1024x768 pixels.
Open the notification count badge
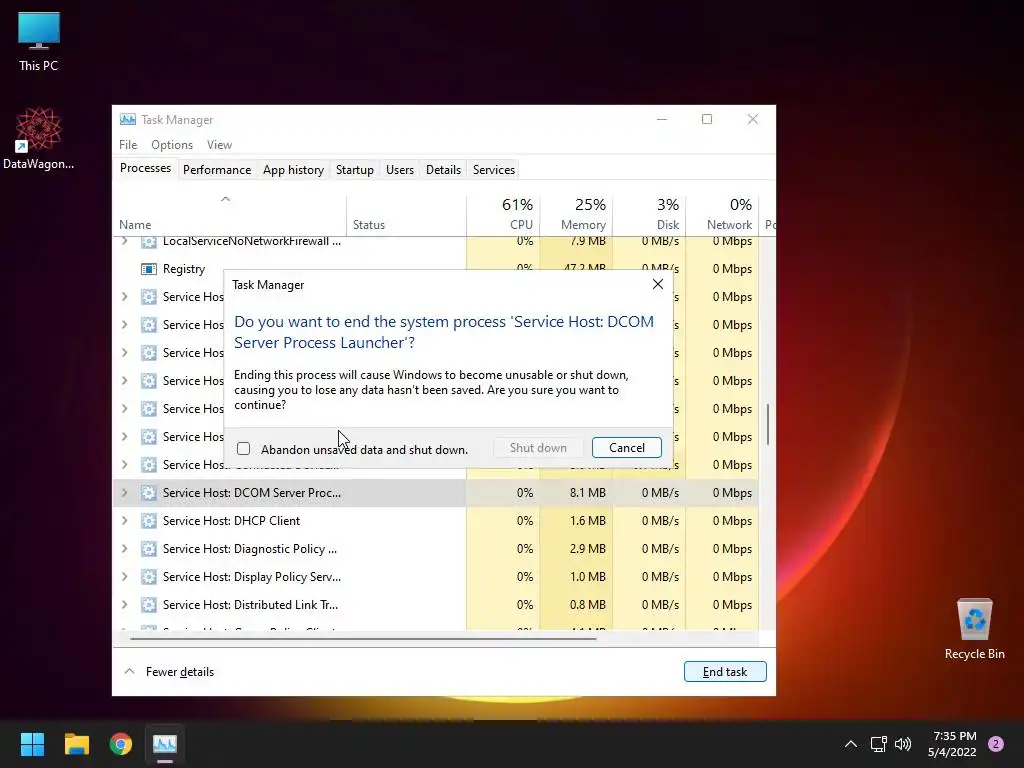996,744
